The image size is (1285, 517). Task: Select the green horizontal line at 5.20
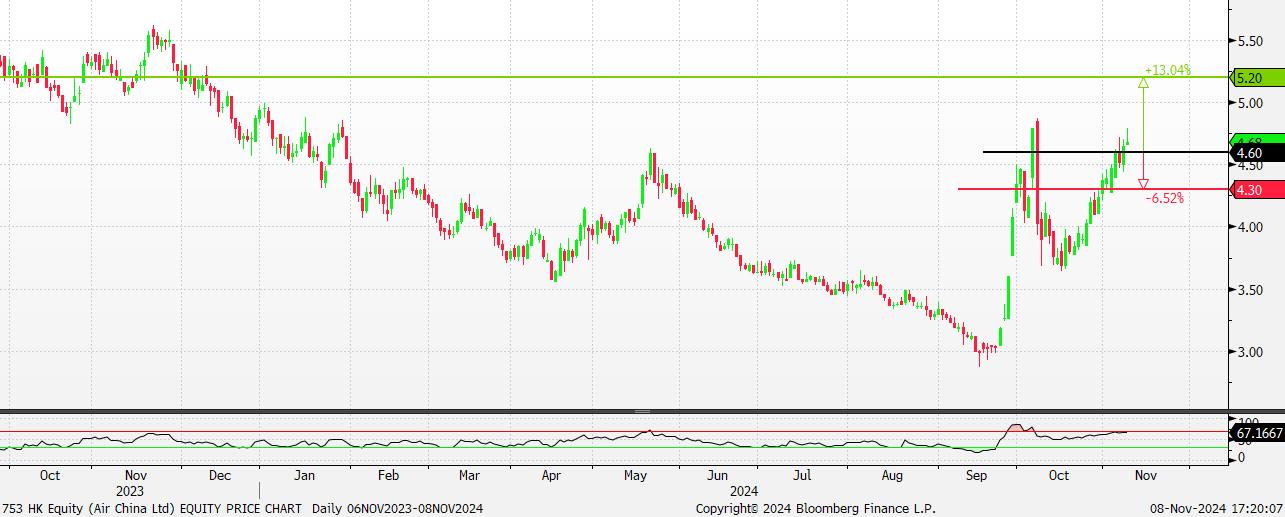point(614,77)
